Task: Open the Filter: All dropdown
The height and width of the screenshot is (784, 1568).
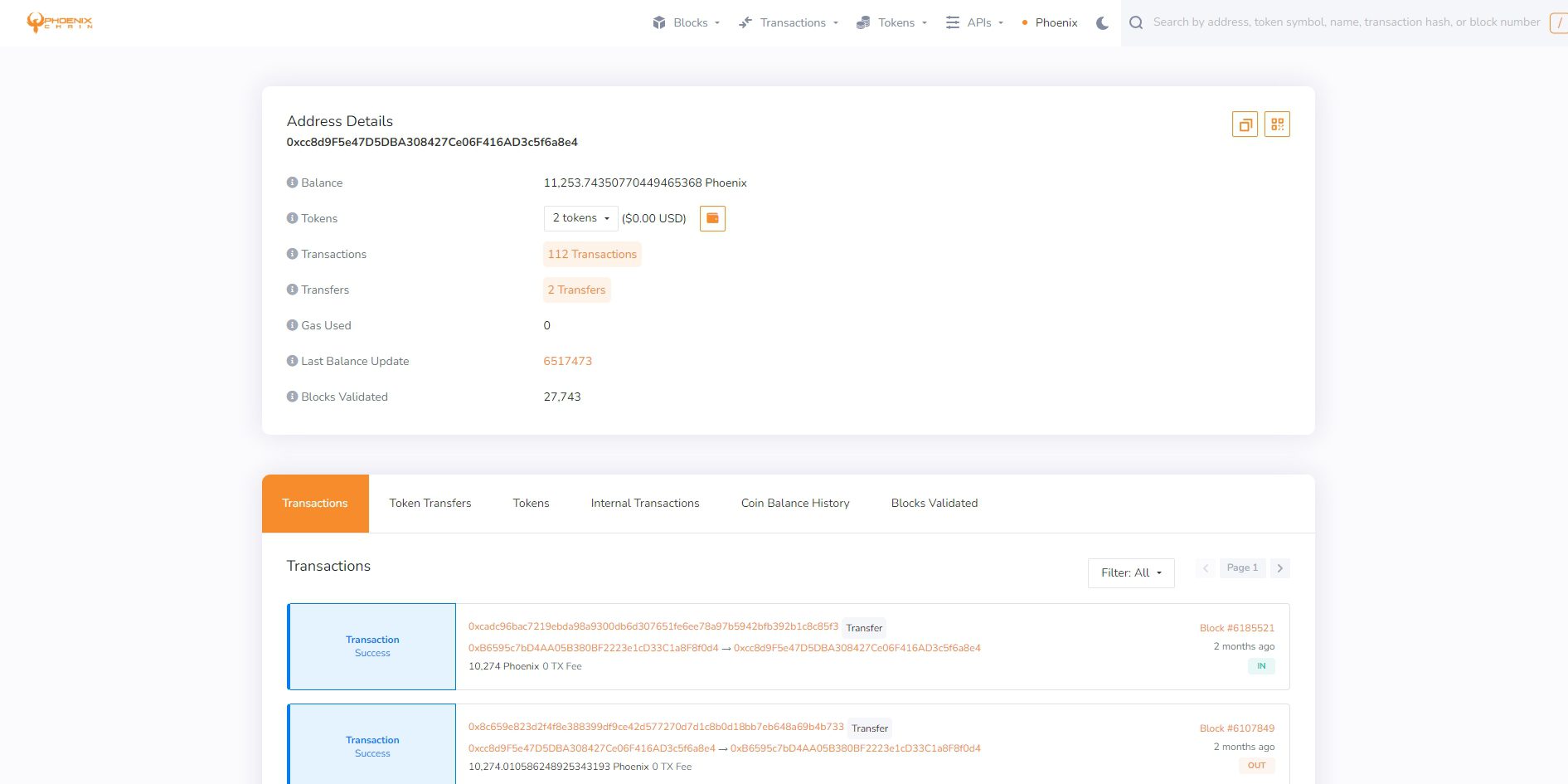Action: [x=1131, y=573]
